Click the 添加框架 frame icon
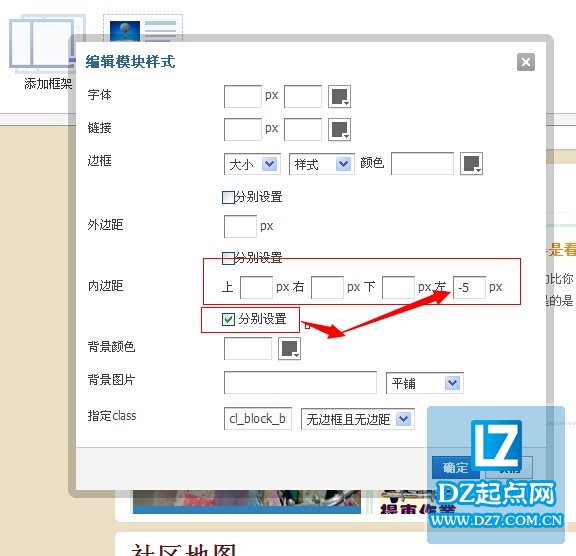The width and height of the screenshot is (576, 556). (x=43, y=42)
